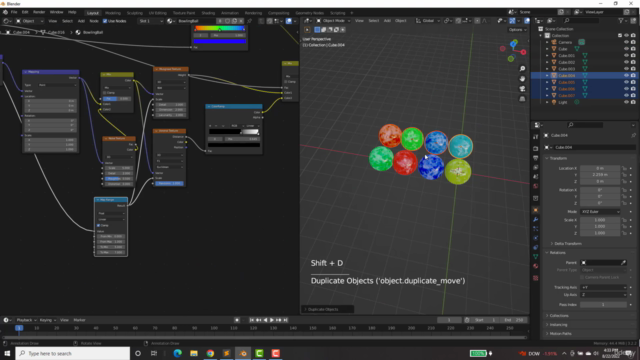Open the Tool properties tab icon
Image resolution: width=640 pixels, height=360 pixels.
point(536,137)
